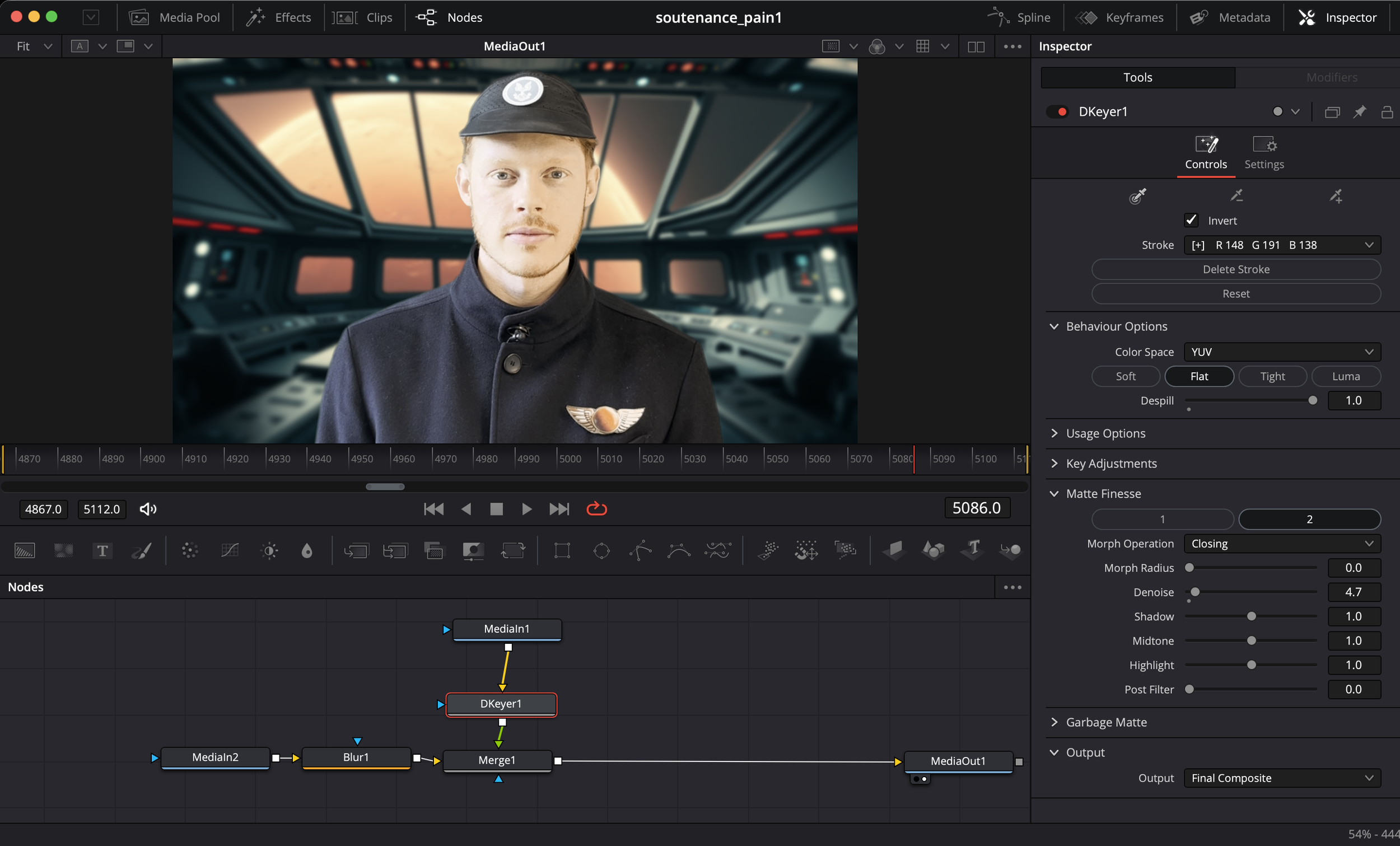This screenshot has height=846, width=1400.
Task: Toggle the DKeyer1 enable switch
Action: pyautogui.click(x=1058, y=111)
